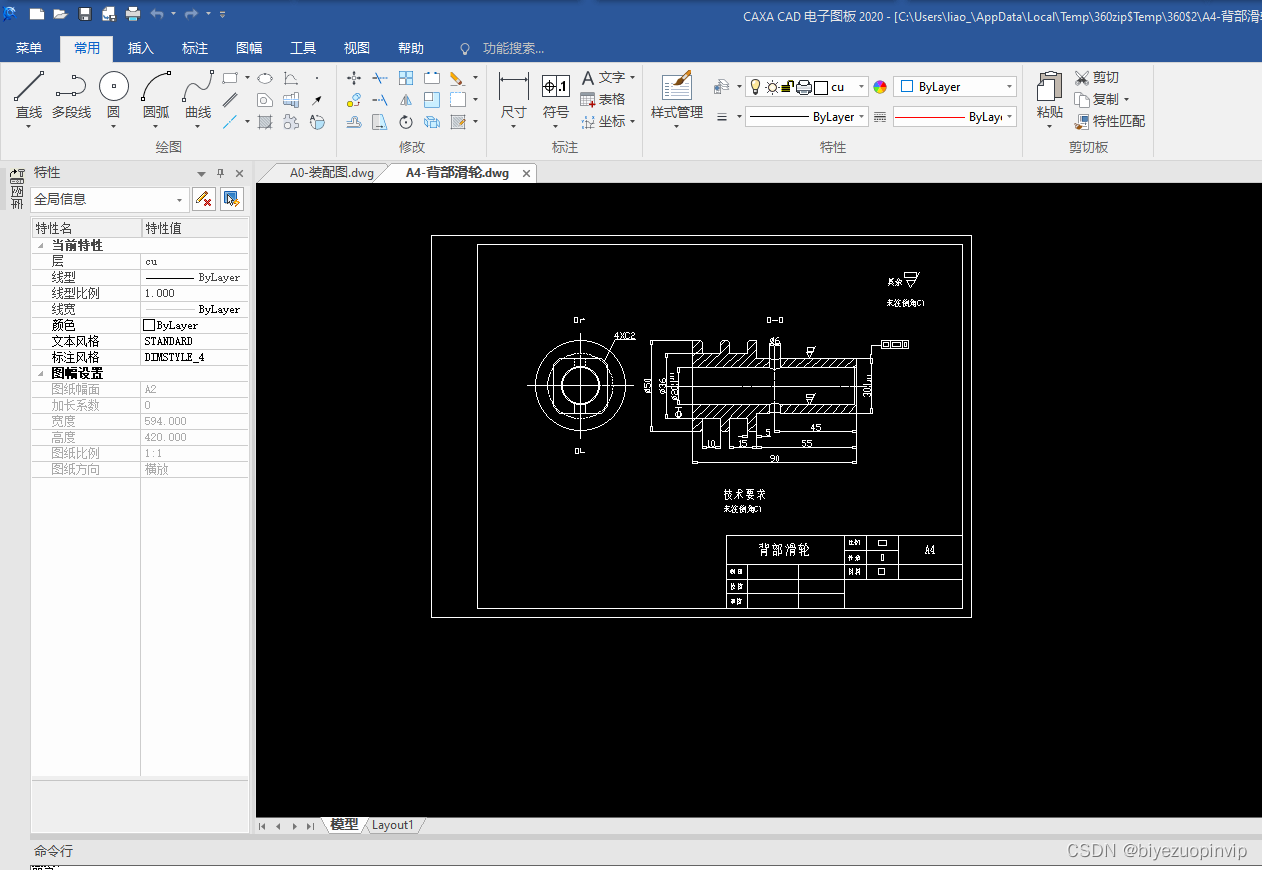Click the trim tool in 修改 group
The height and width of the screenshot is (870, 1262).
[380, 77]
